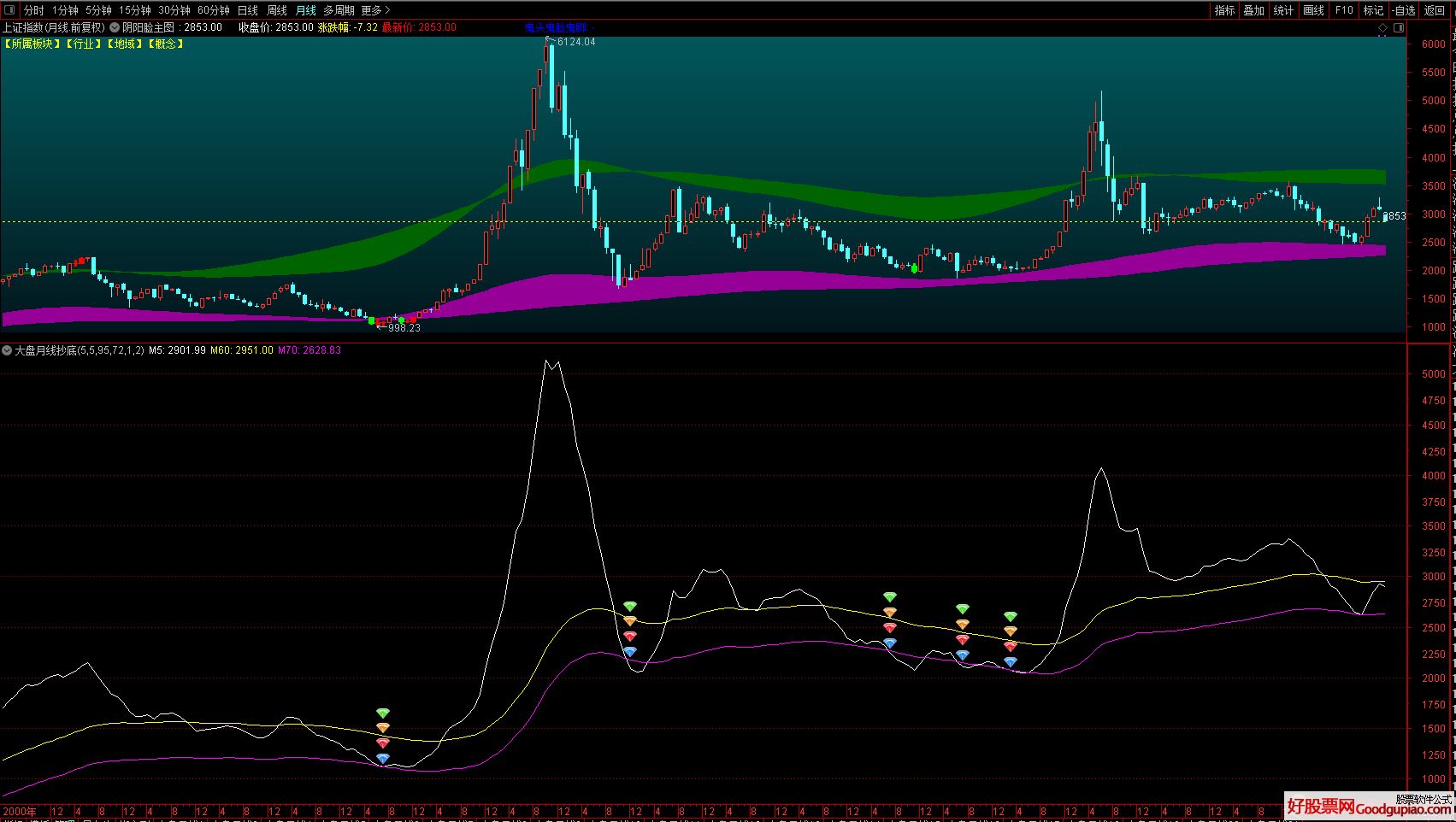The width and height of the screenshot is (1456, 822).
Task: Click the green gem signal at the 2005 bottom
Action: [382, 713]
